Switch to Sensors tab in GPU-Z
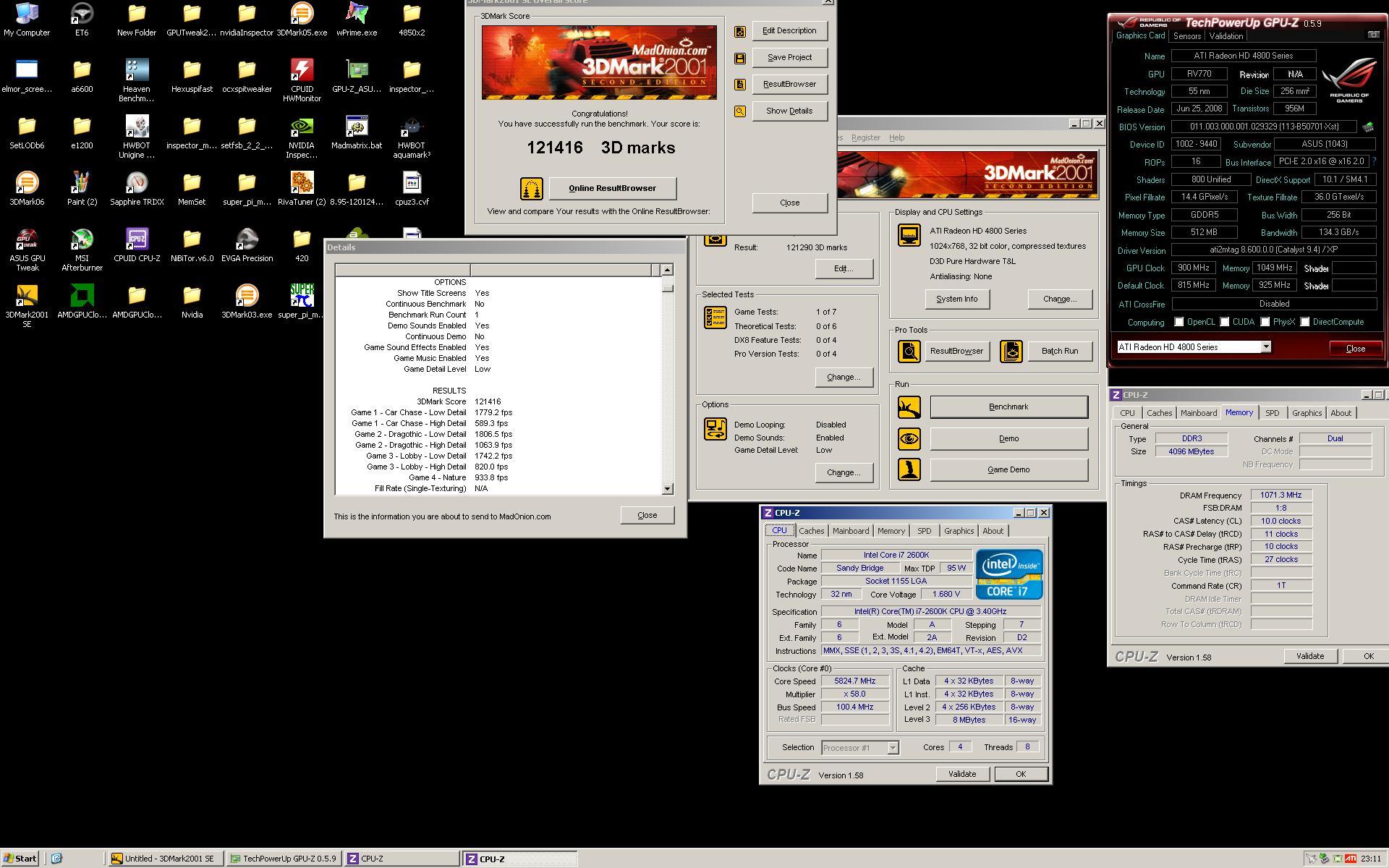 1187,36
